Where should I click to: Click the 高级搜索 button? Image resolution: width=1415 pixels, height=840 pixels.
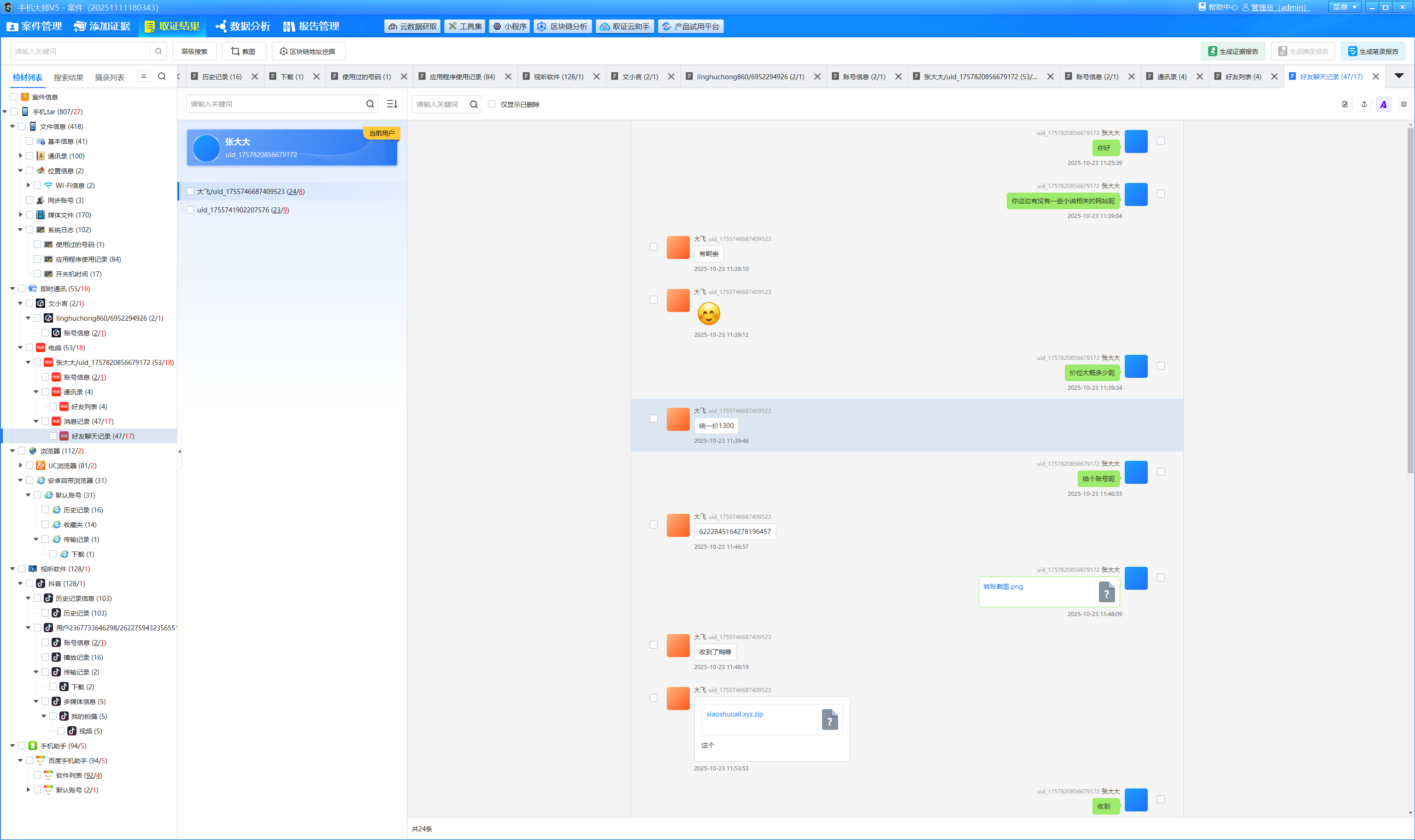tap(194, 52)
